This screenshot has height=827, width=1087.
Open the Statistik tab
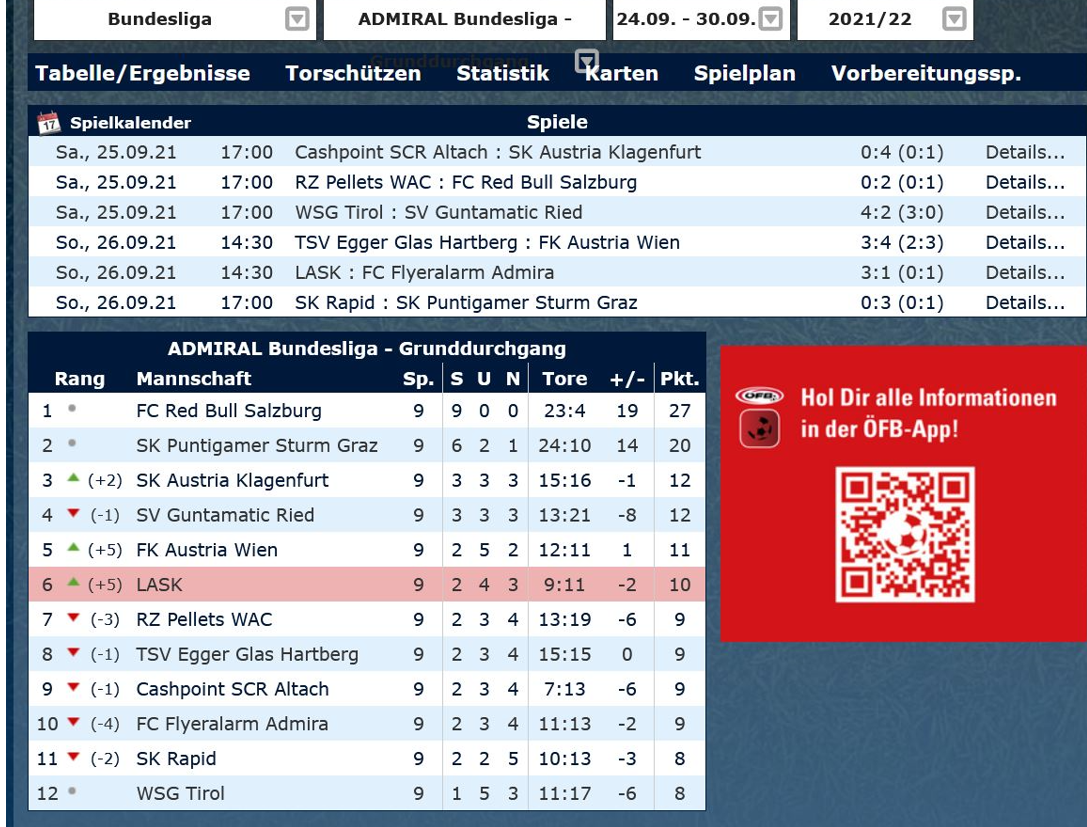click(503, 73)
